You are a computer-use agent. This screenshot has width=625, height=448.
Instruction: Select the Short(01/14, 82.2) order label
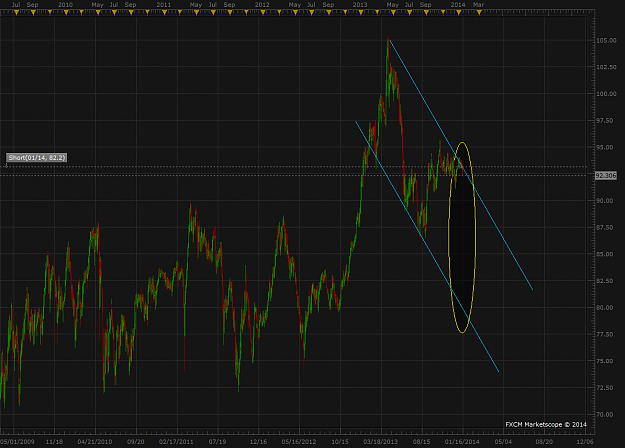coord(36,158)
